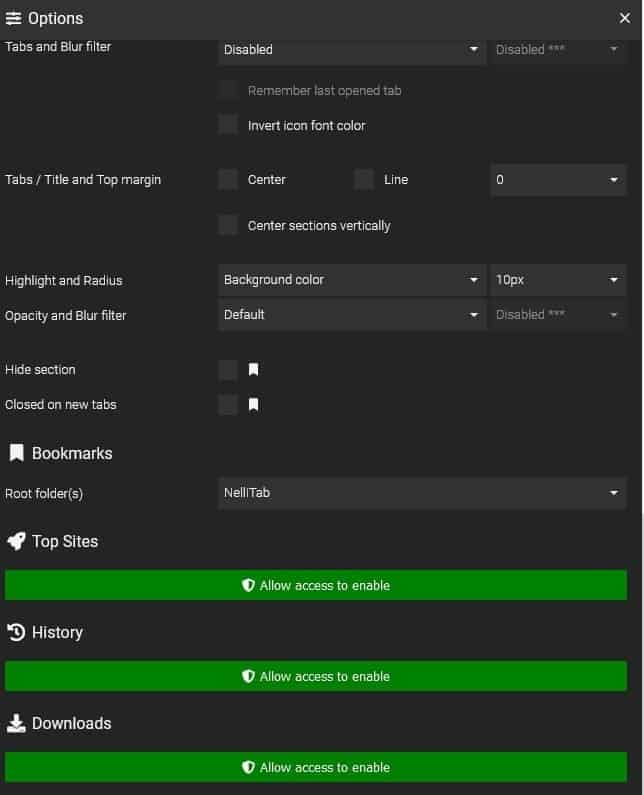The width and height of the screenshot is (644, 795).
Task: Click the Bookmarks section heading icon
Action: tap(16, 453)
